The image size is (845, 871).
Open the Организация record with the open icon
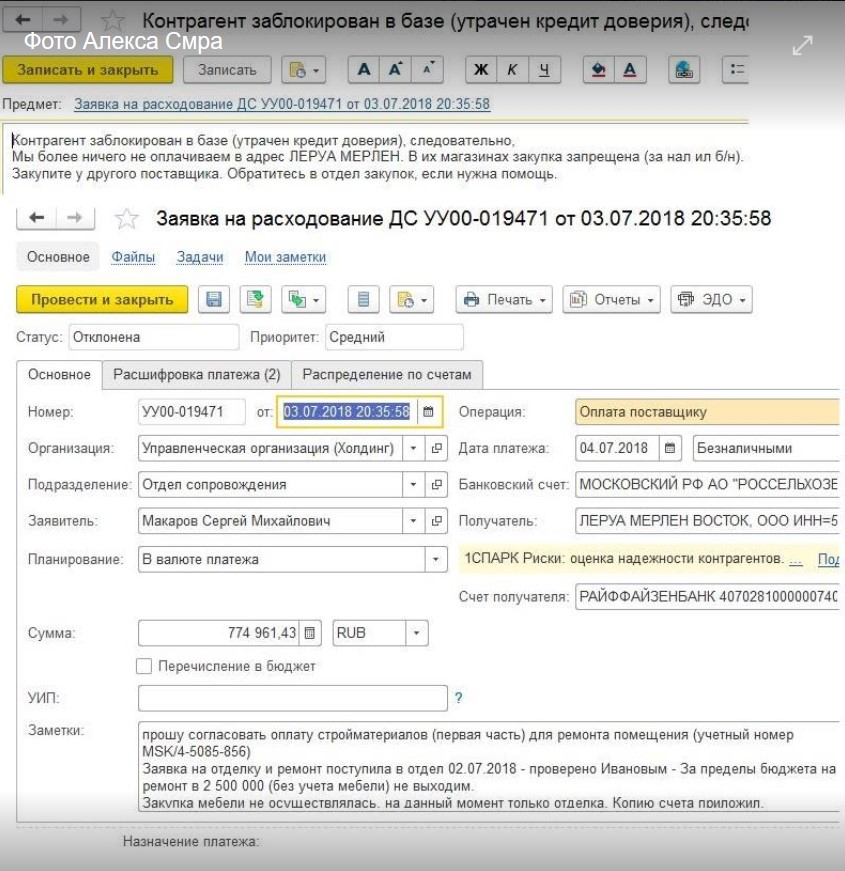pyautogui.click(x=437, y=448)
